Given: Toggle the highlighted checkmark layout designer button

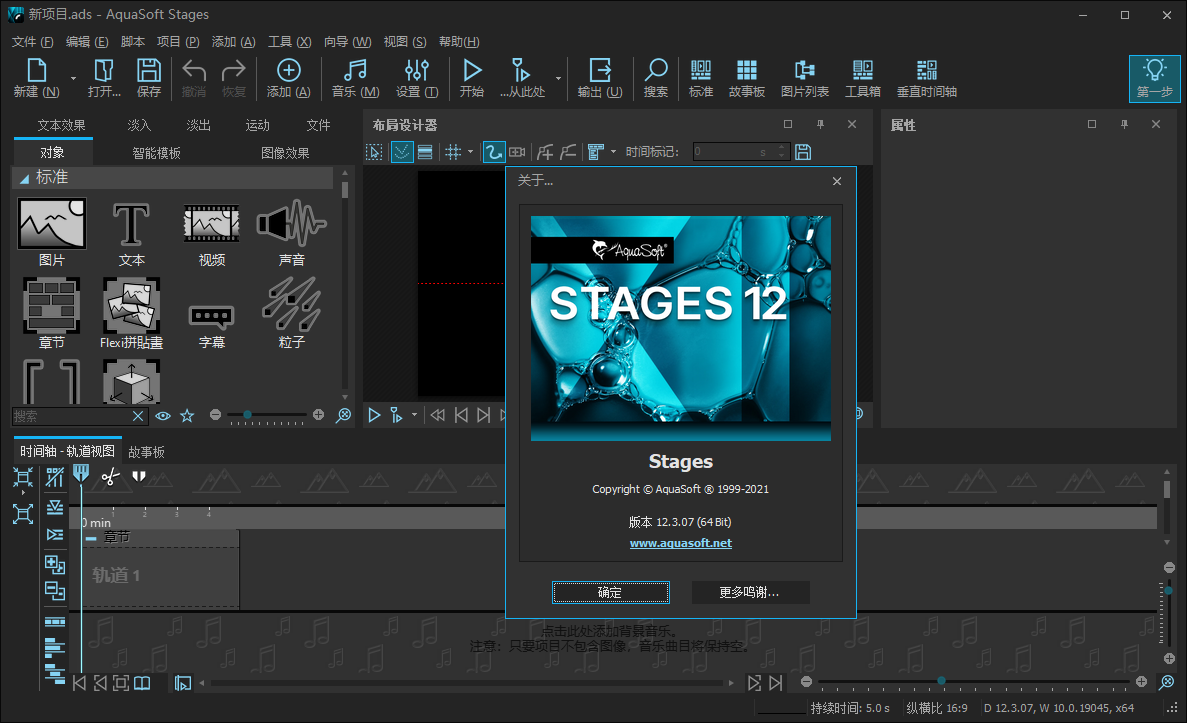Looking at the screenshot, I should coord(401,152).
